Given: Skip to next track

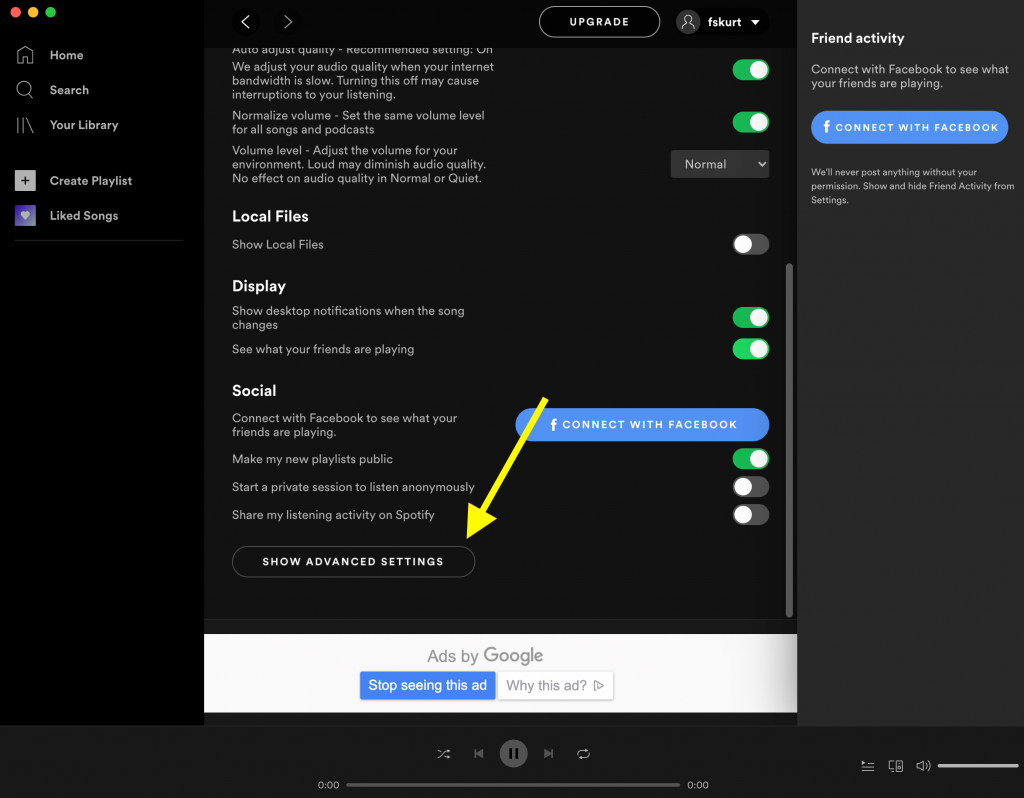Looking at the screenshot, I should point(549,754).
